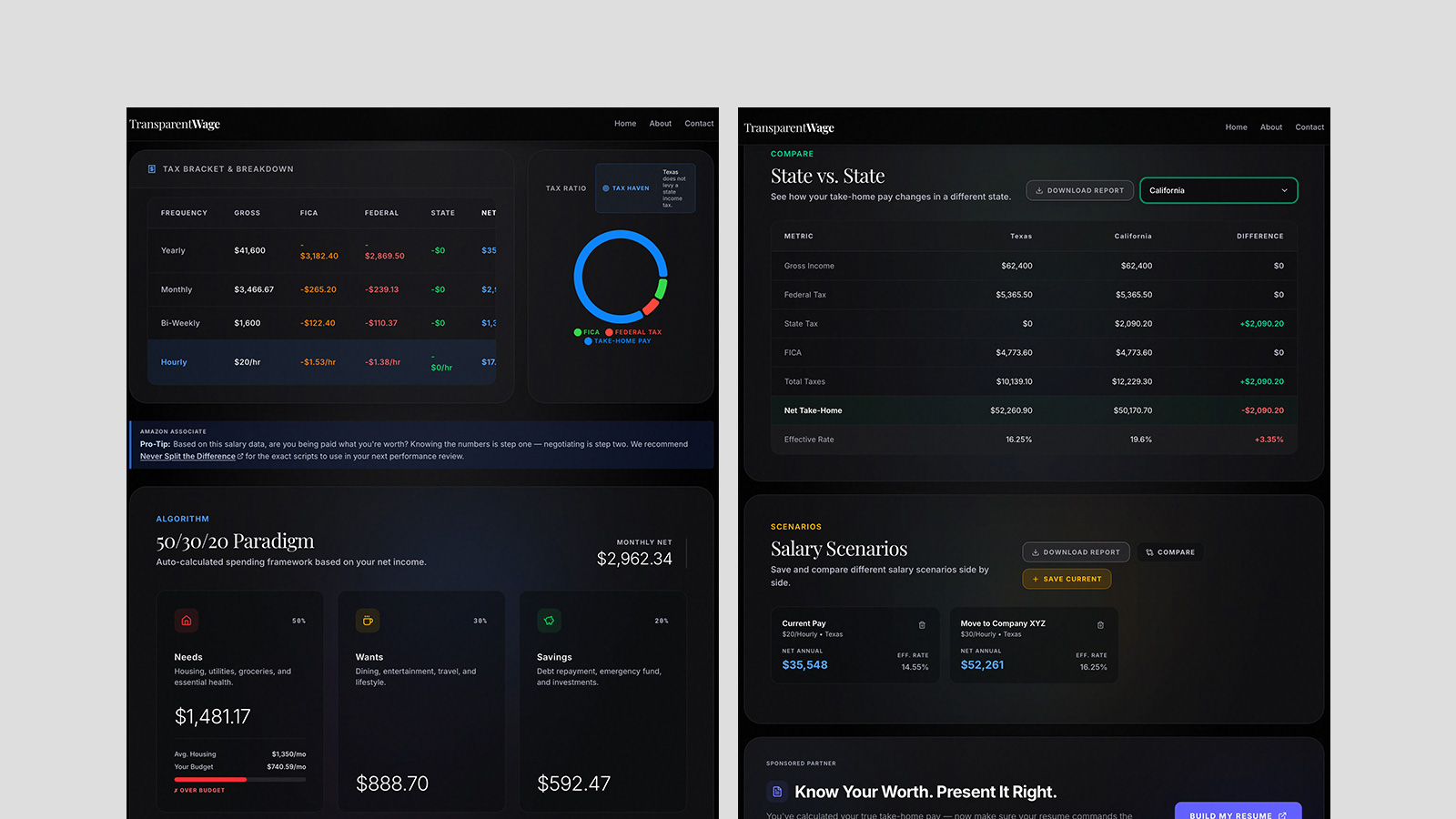Click the $41,600 yearly gross value
Viewport: 1456px width, 819px height.
[249, 250]
